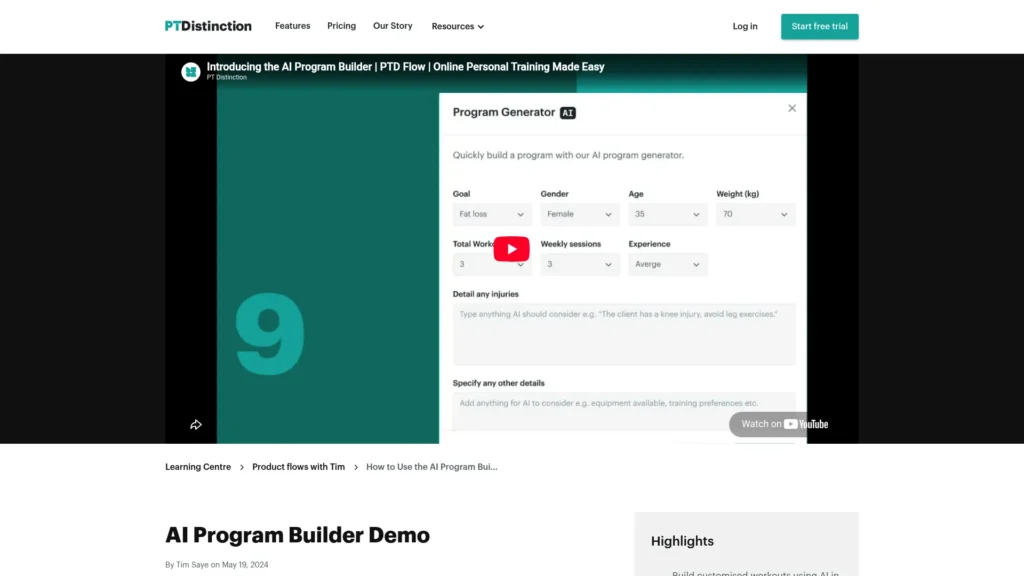This screenshot has height=576, width=1024.
Task: Click the Detail any injuries text area
Action: click(x=624, y=334)
